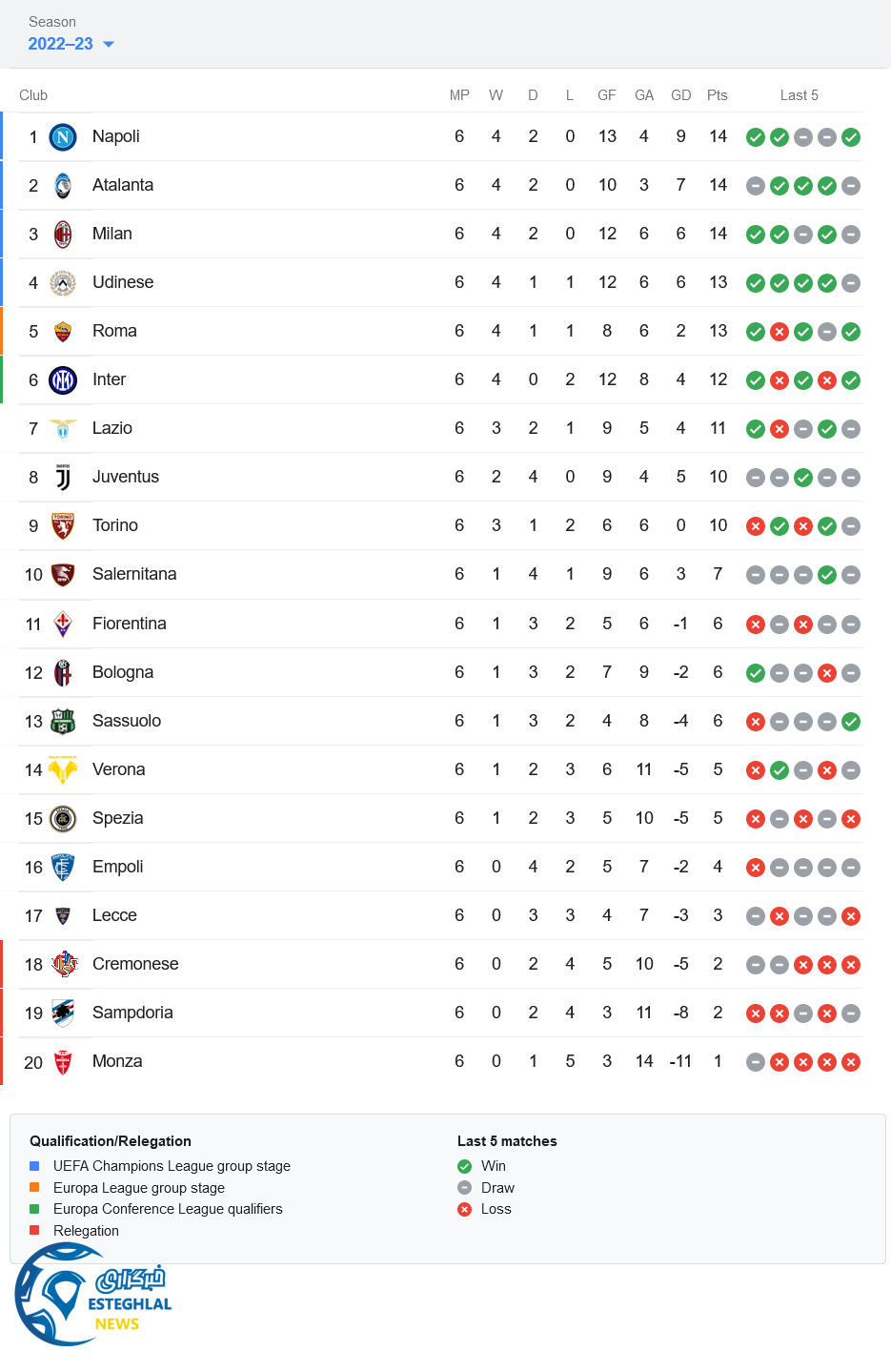
Task: Click the Napoli club crest icon
Action: click(x=63, y=137)
